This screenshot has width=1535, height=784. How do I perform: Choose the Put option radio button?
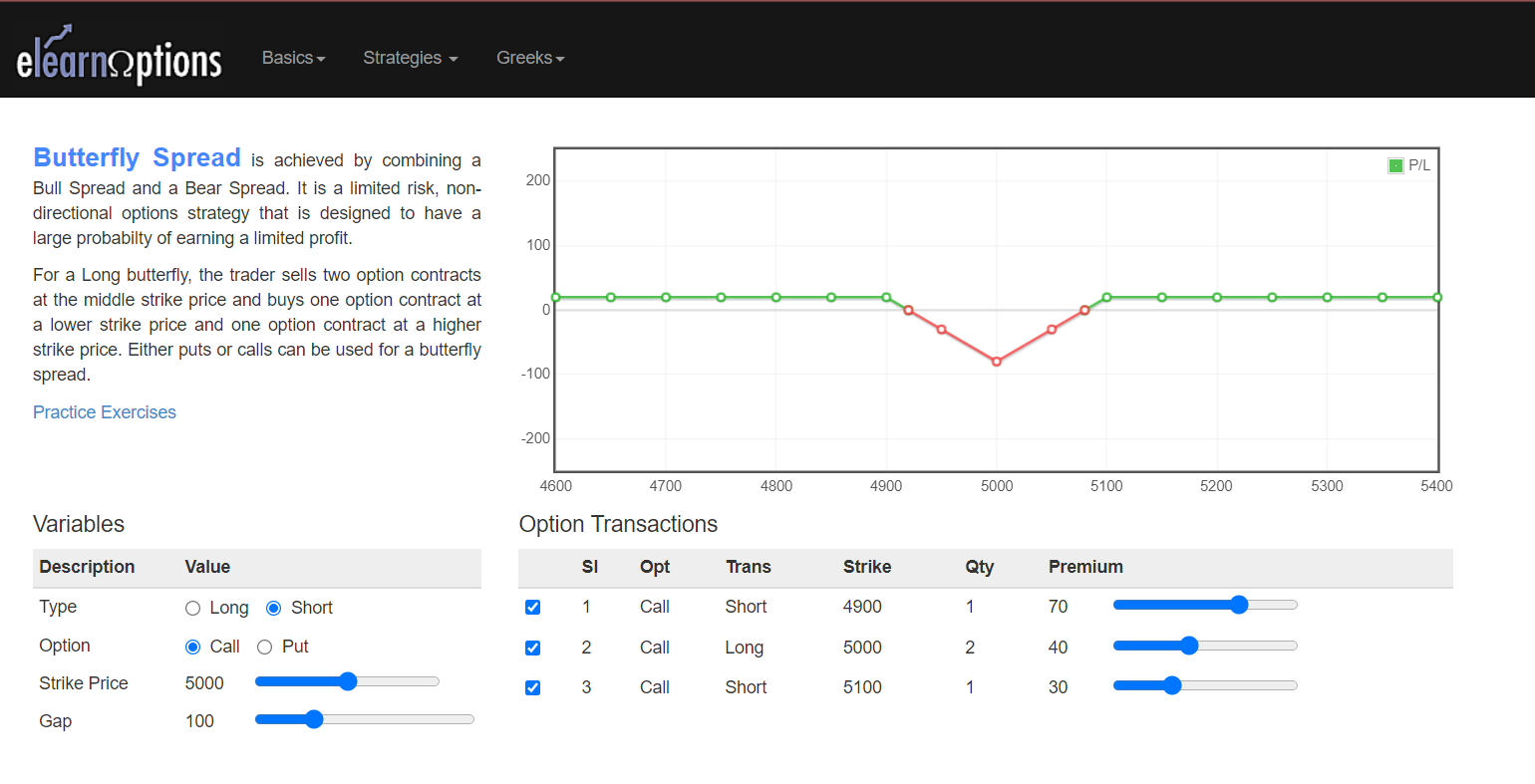click(265, 648)
